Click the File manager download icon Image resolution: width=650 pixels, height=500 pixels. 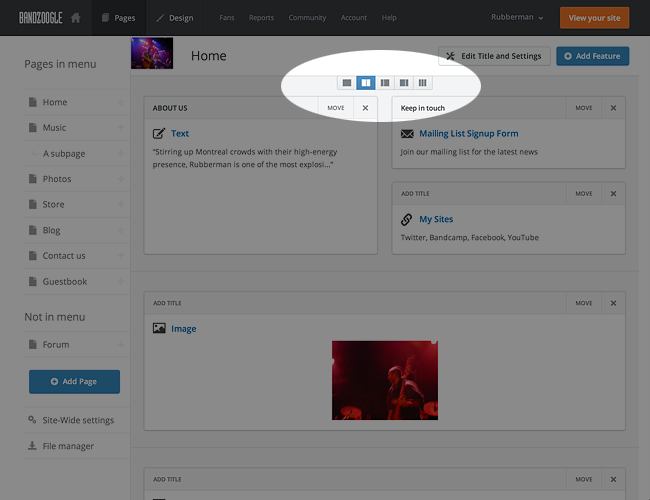click(x=32, y=446)
